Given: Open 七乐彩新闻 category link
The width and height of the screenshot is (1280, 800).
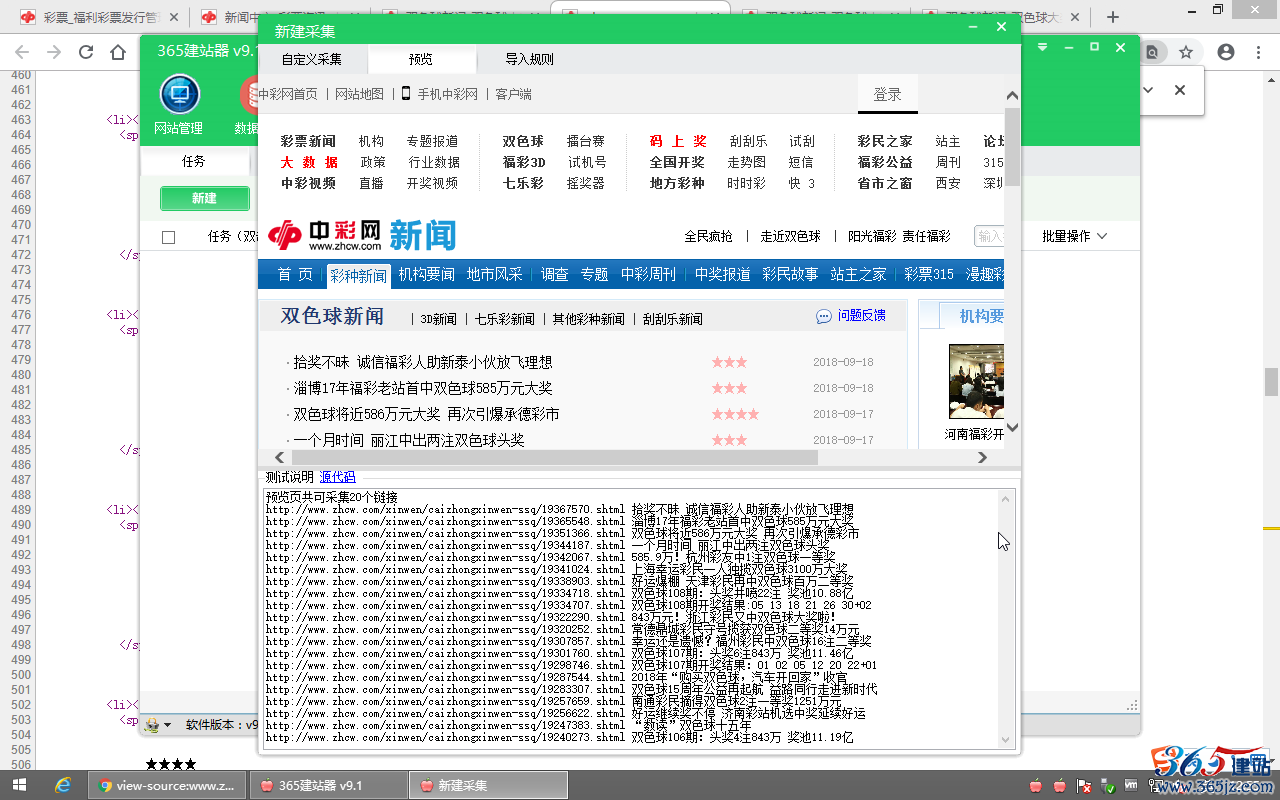Looking at the screenshot, I should tap(504, 319).
